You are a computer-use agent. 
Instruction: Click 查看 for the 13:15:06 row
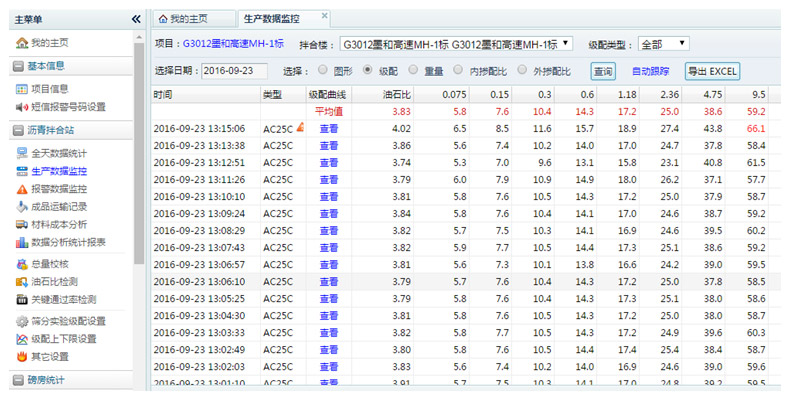[x=329, y=129]
